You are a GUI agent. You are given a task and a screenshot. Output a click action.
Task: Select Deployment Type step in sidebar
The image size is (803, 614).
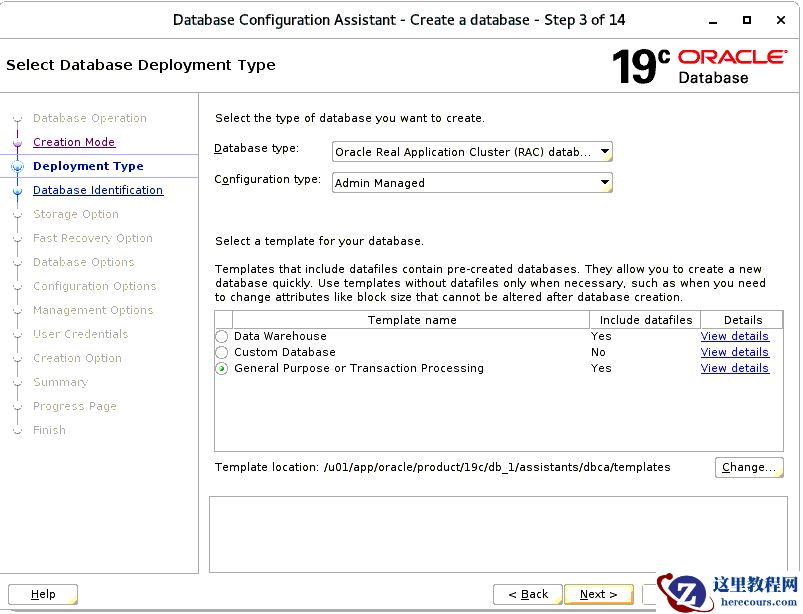(x=88, y=166)
